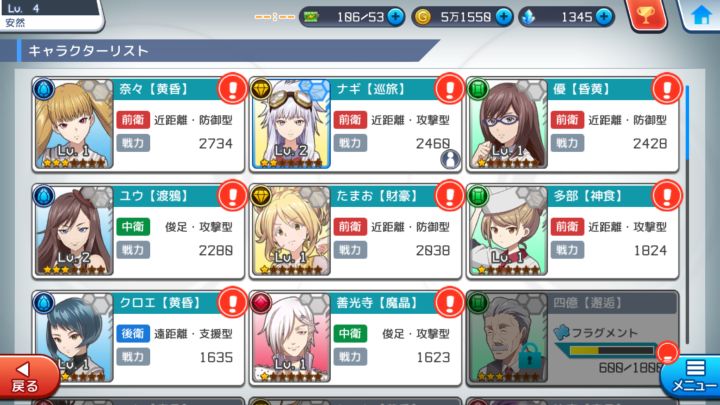This screenshot has height=405, width=720.
Task: Click the gold coin currency icon
Action: point(422,17)
